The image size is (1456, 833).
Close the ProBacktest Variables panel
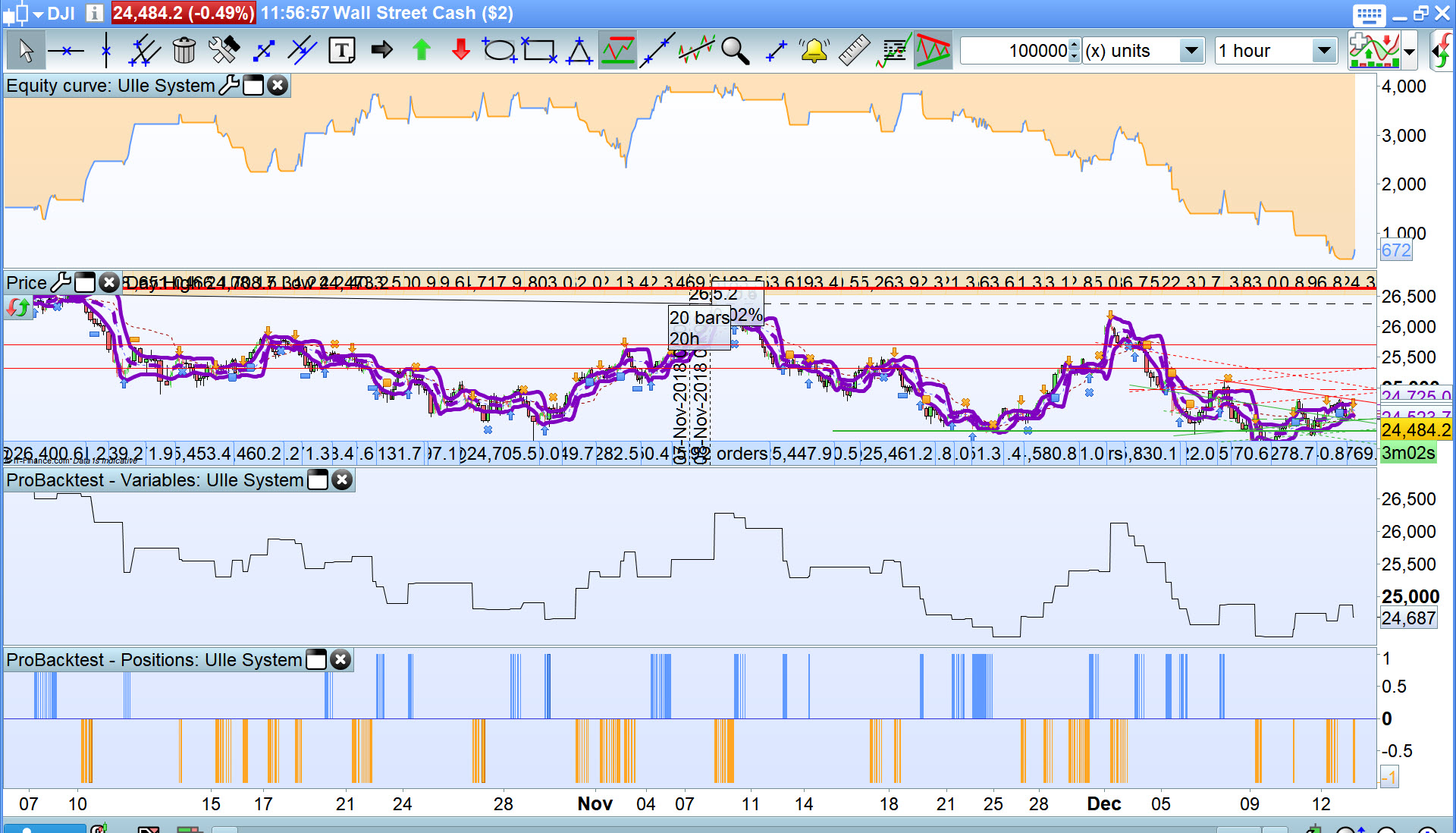click(x=343, y=480)
